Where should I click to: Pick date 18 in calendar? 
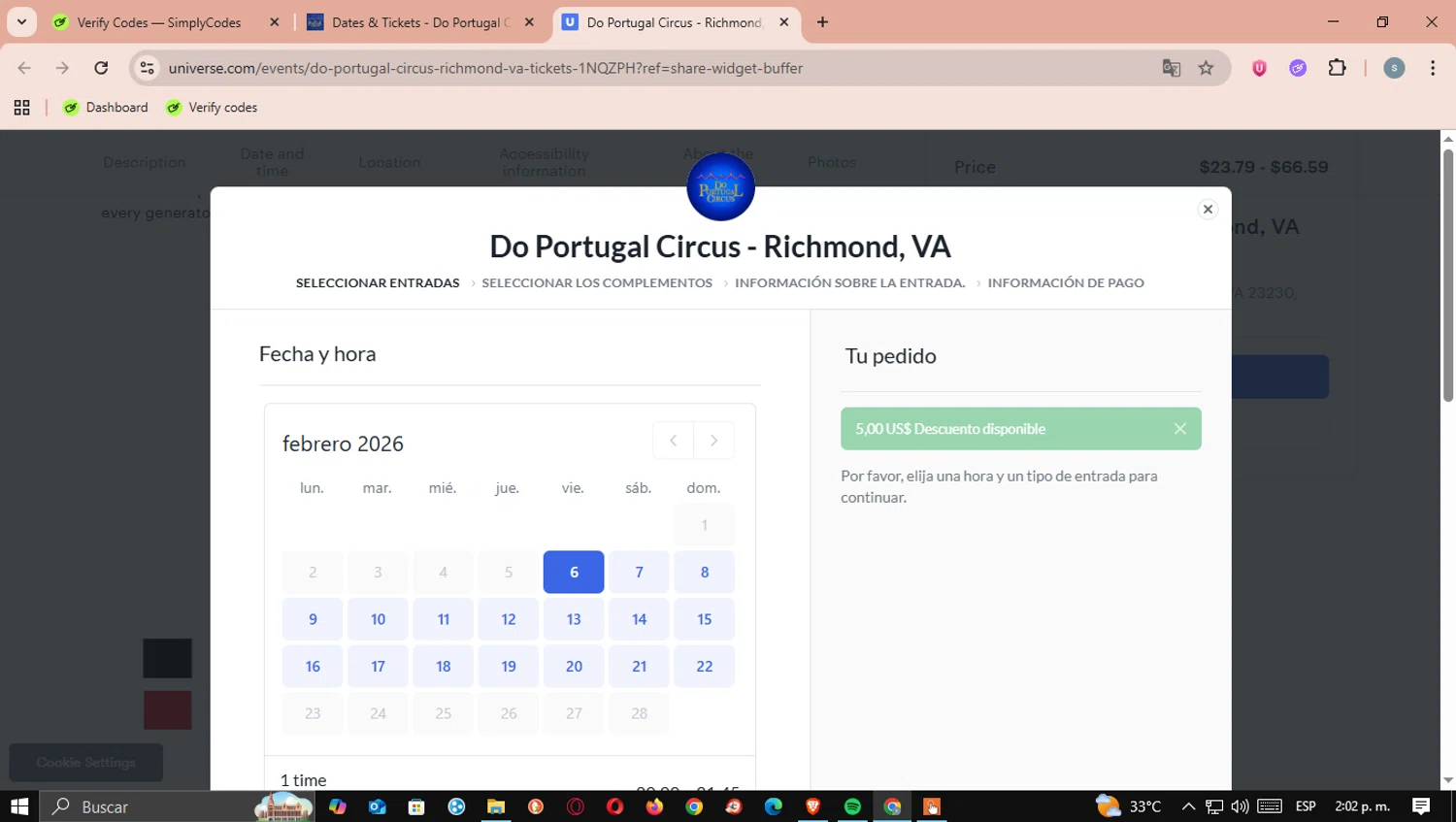444,667
